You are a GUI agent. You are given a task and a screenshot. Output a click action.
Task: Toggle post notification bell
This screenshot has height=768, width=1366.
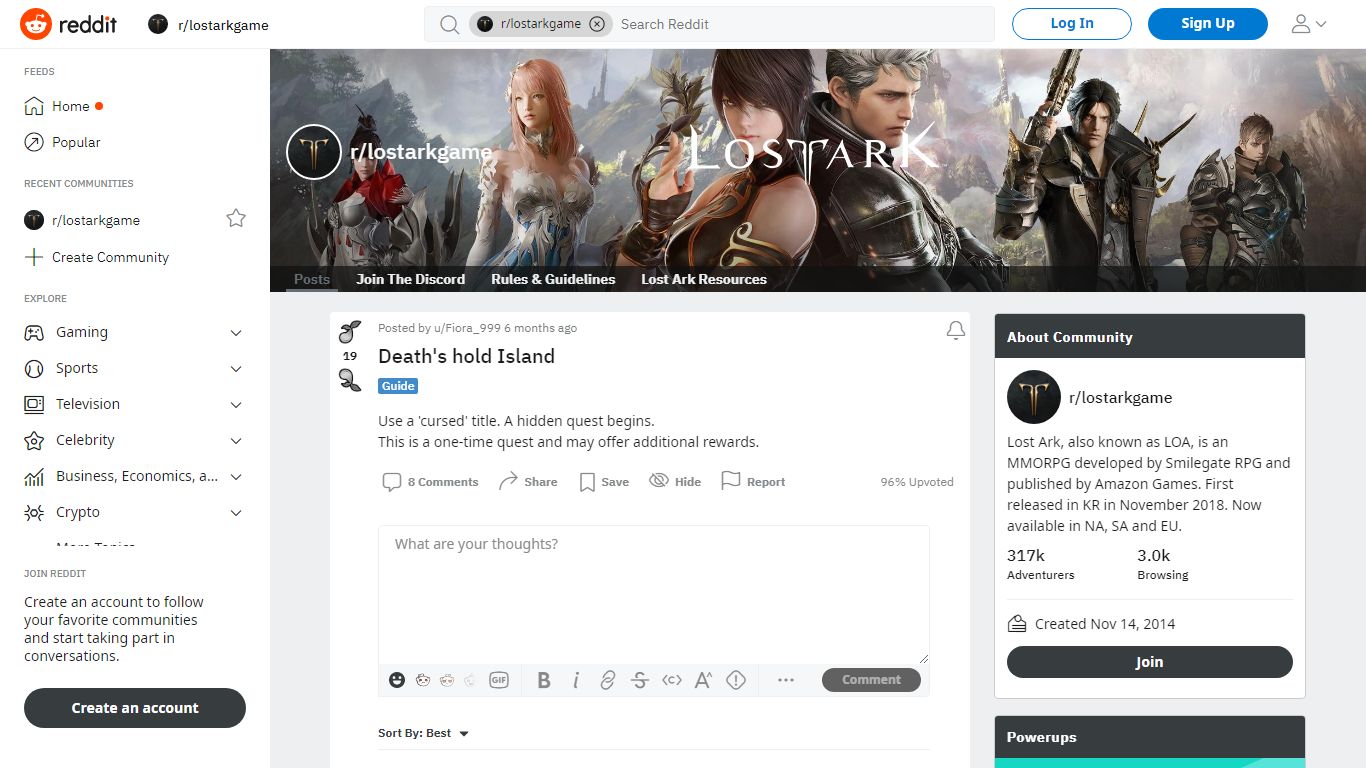coord(956,330)
